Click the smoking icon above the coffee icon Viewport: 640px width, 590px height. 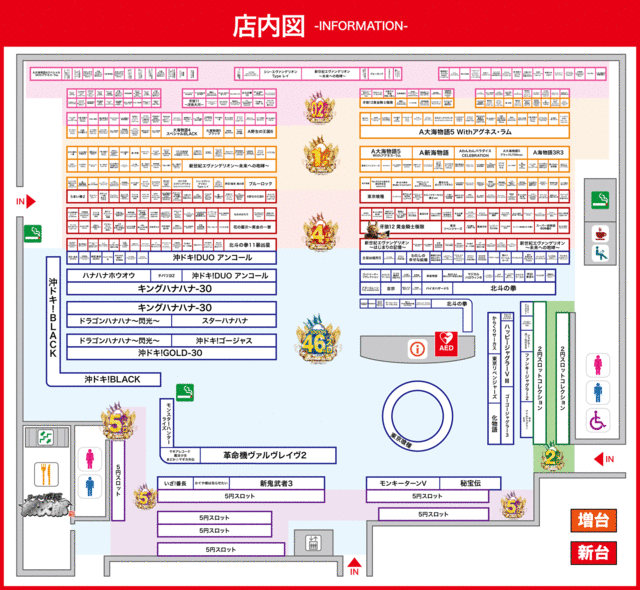click(x=600, y=197)
